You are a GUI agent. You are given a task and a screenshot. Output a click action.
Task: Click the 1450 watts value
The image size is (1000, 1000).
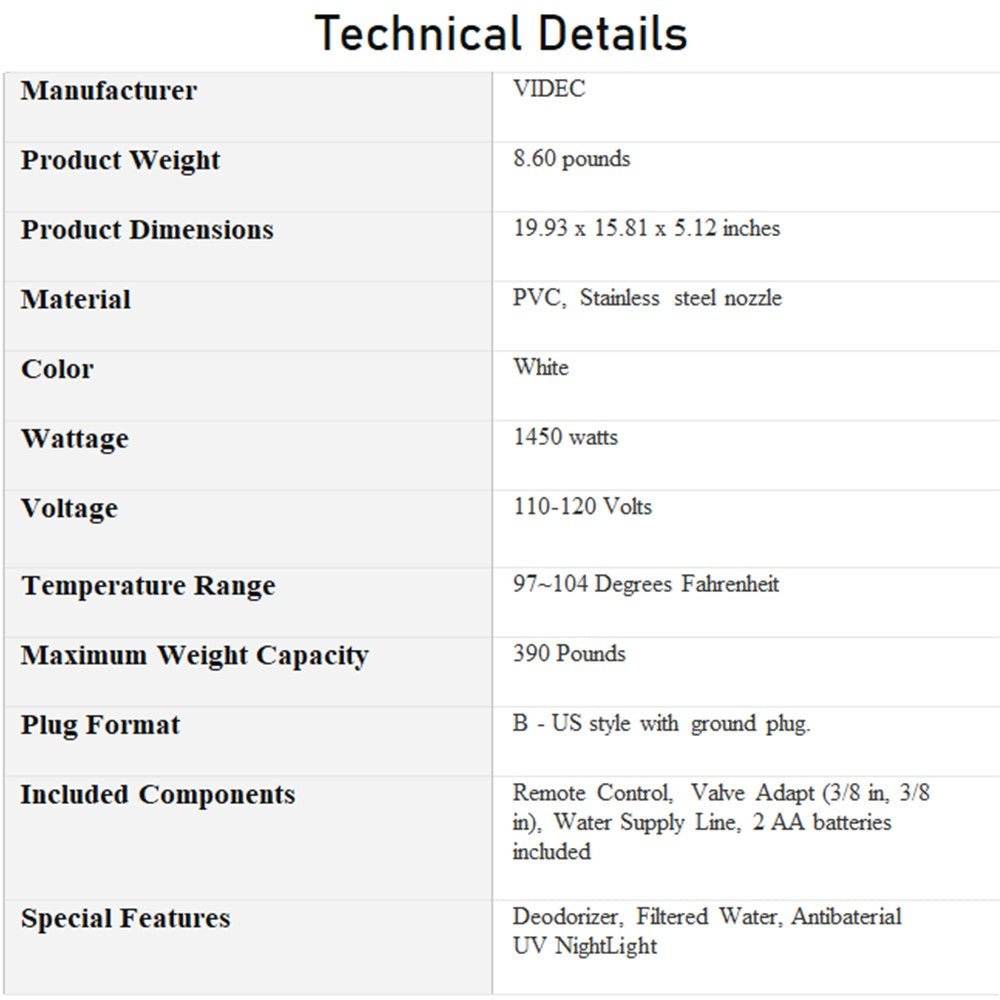click(x=565, y=437)
